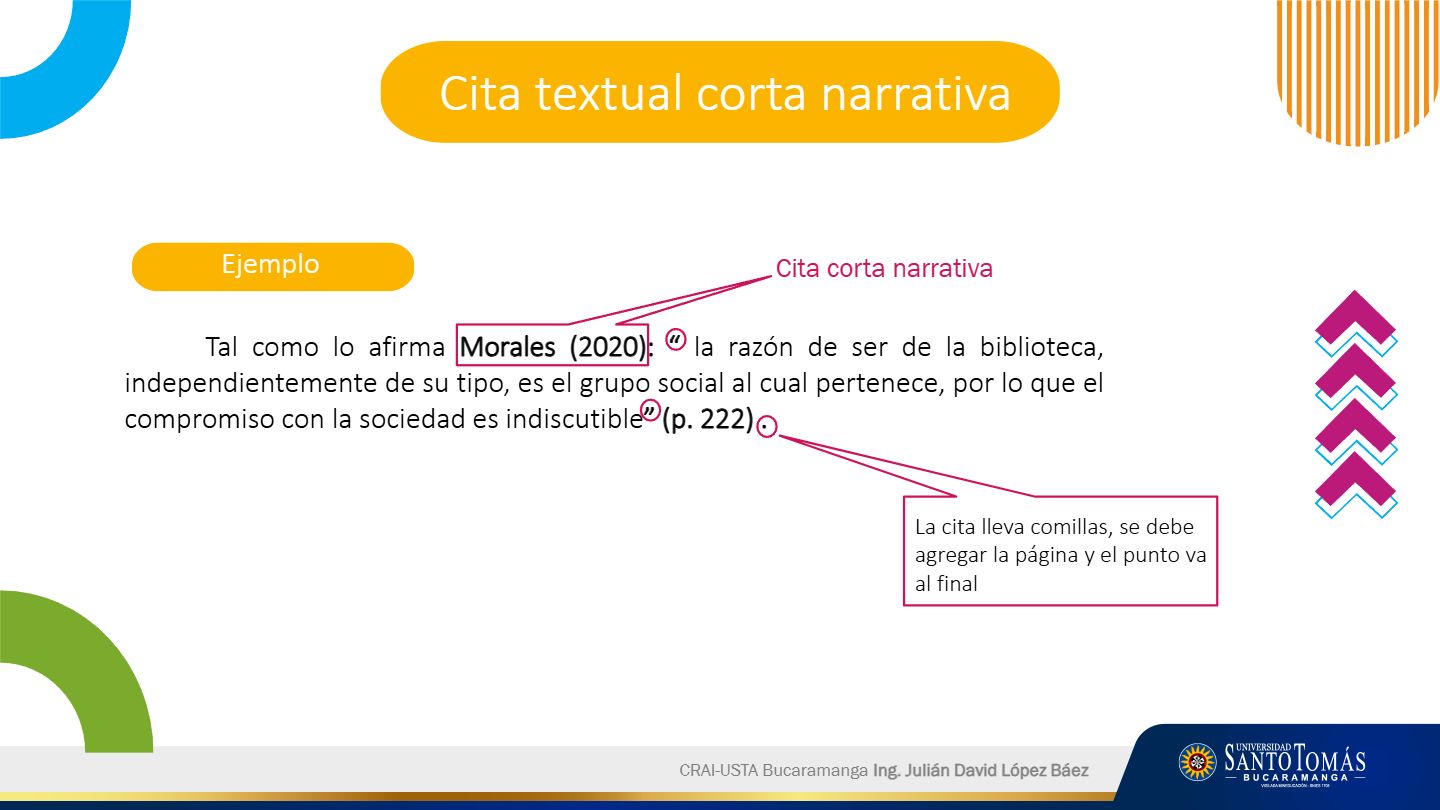
Task: Click the yellow "Ejemplo" pill label
Action: pos(272,266)
